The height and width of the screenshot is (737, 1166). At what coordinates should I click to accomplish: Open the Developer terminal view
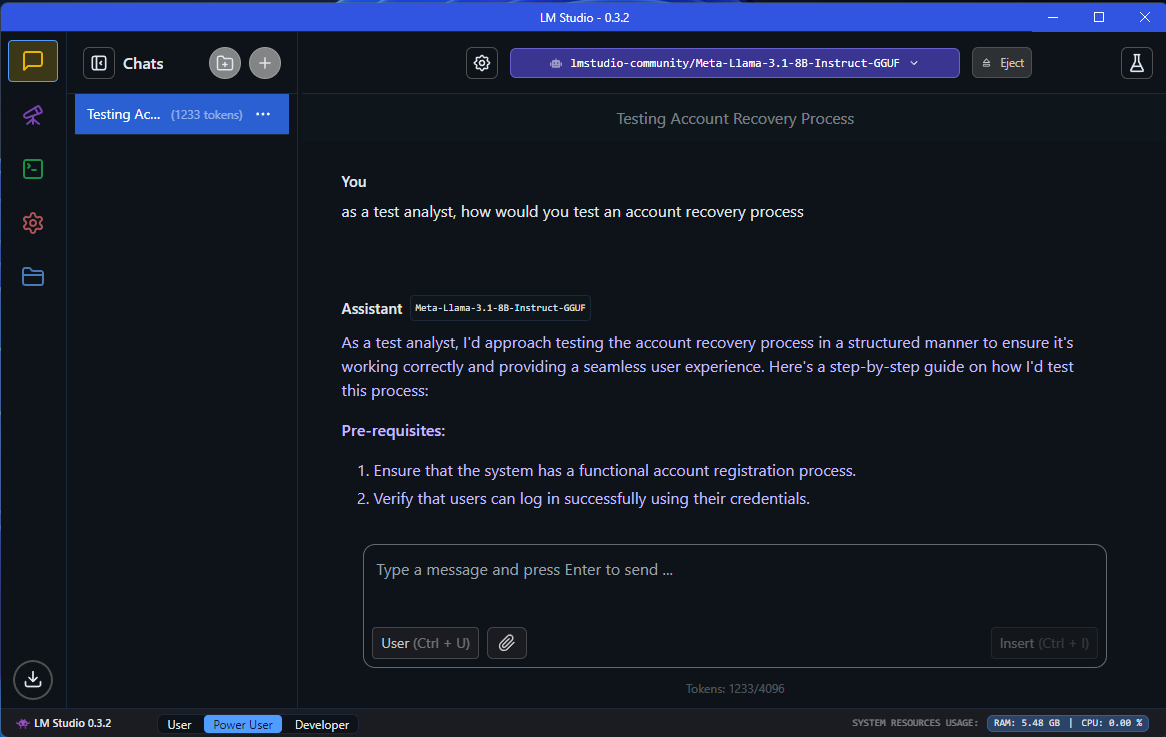click(33, 169)
